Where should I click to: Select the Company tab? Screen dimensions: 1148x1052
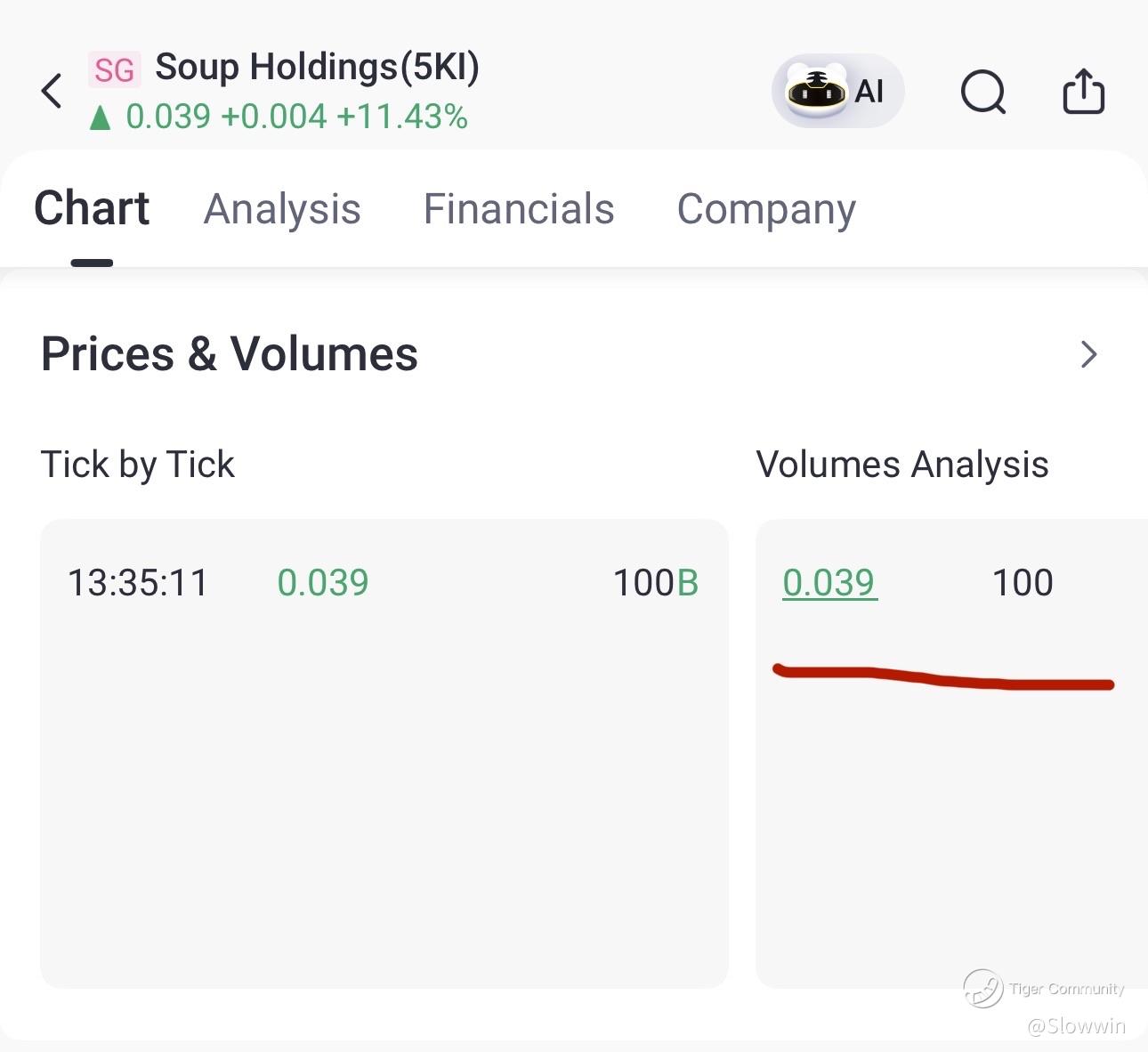click(766, 210)
